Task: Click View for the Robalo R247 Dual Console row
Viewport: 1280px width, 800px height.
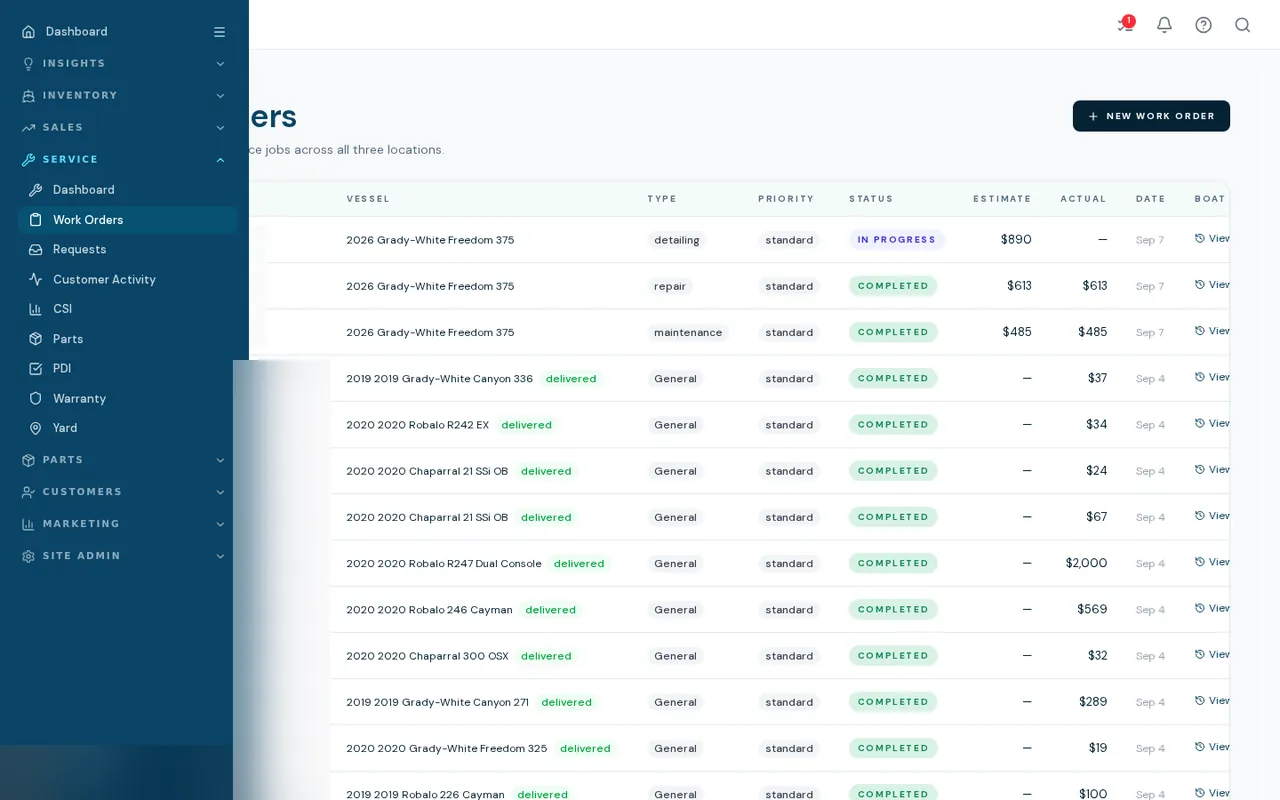Action: tap(1212, 563)
